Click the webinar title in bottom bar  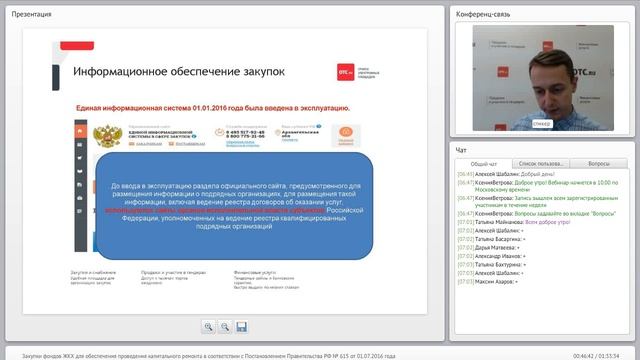coord(209,356)
